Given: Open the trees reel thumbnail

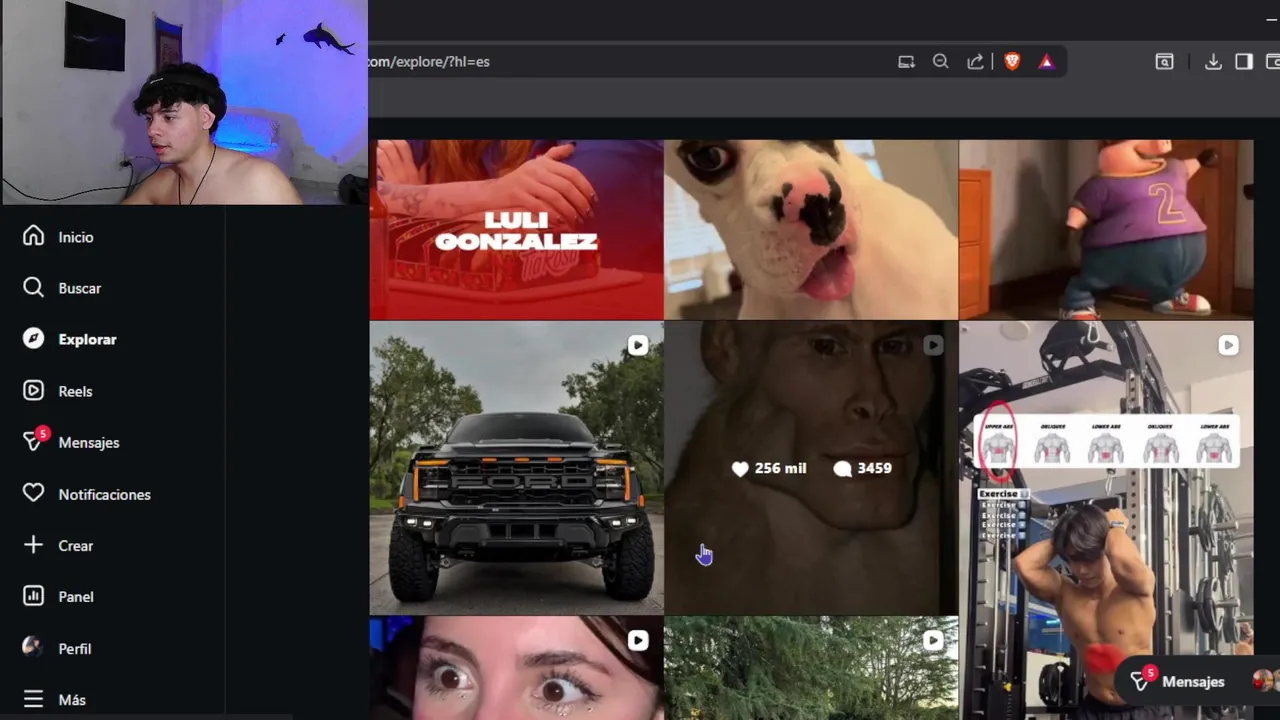Looking at the screenshot, I should pyautogui.click(x=811, y=668).
